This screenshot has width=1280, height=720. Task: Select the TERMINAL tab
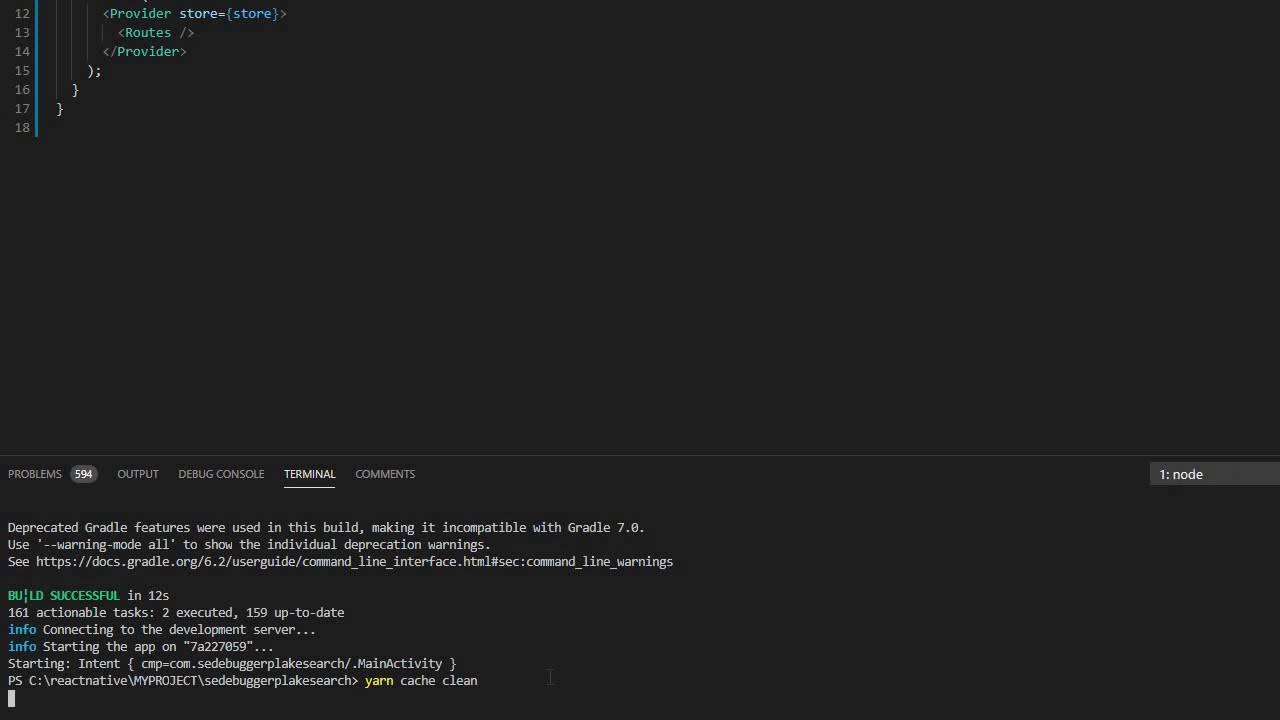click(309, 474)
